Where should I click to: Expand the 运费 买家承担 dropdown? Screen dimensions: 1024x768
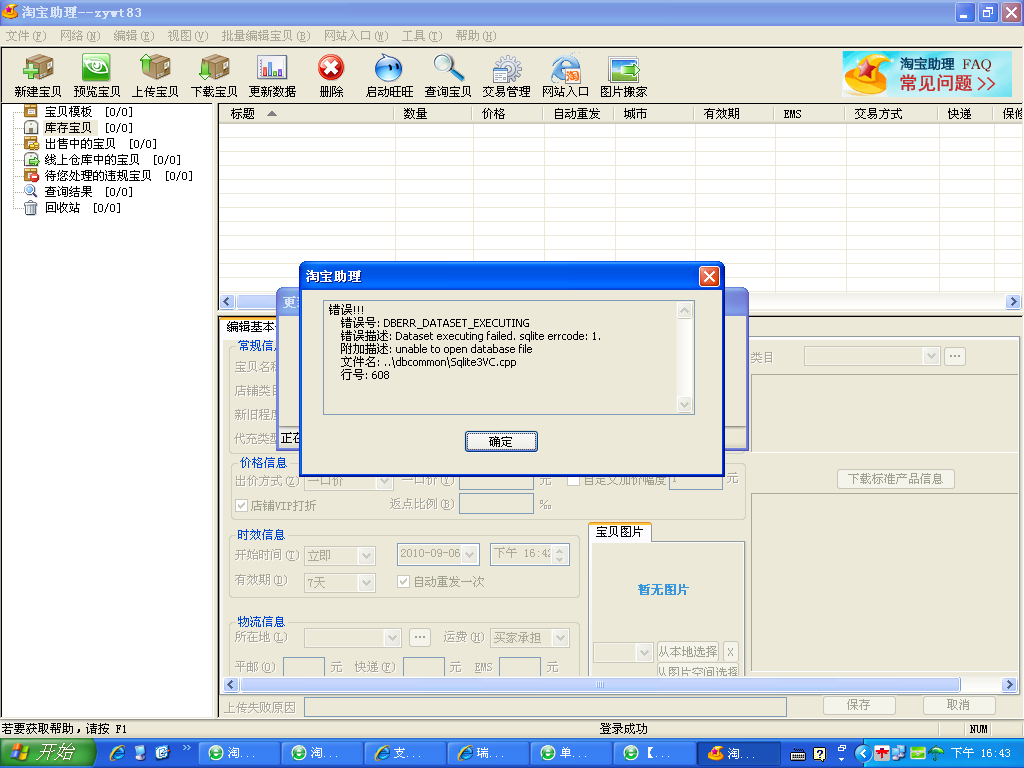(560, 637)
